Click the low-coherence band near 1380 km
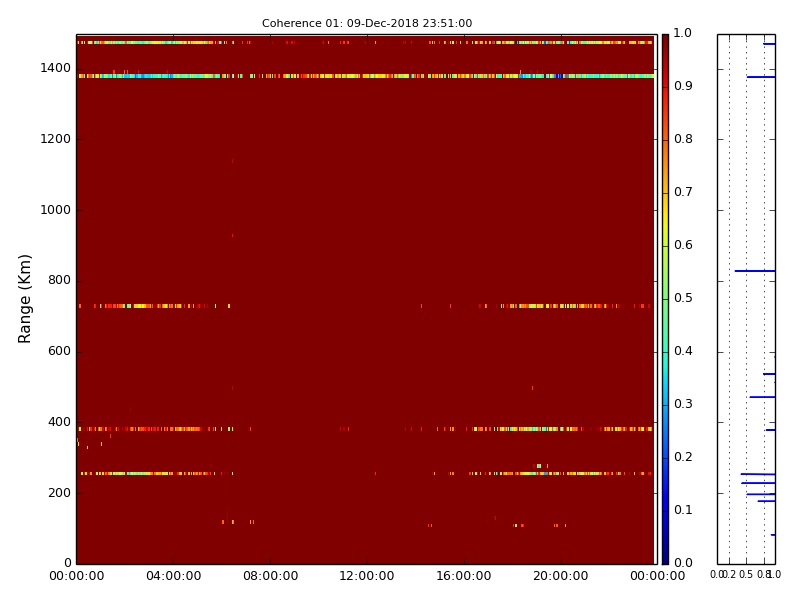The image size is (800, 600). tap(365, 76)
